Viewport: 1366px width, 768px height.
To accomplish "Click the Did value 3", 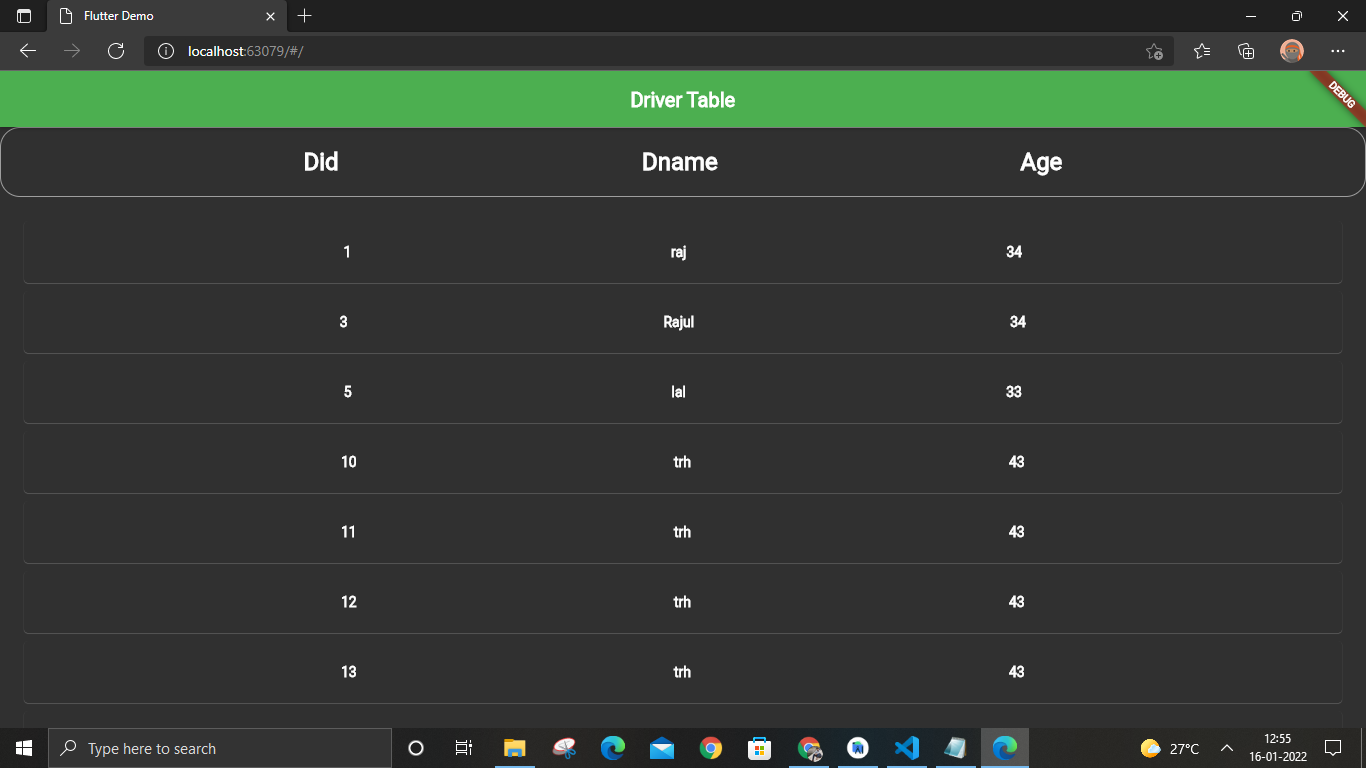I will (344, 322).
